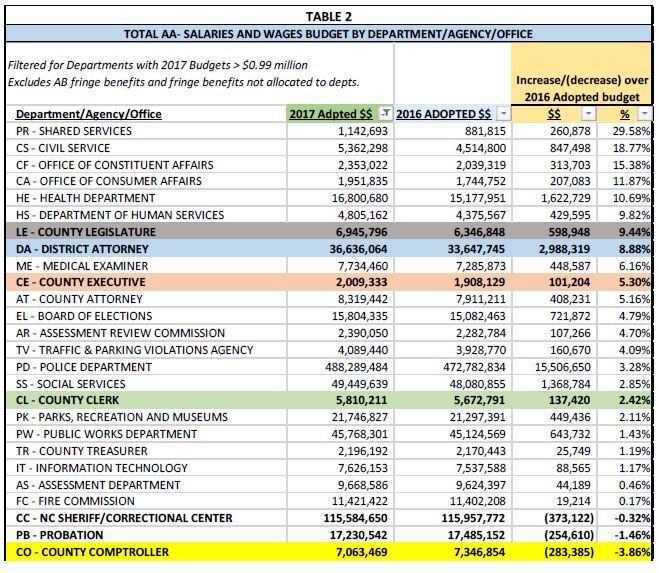Select cell CA - OFFICE OF CONSUMER AFFAIRS

[147, 181]
